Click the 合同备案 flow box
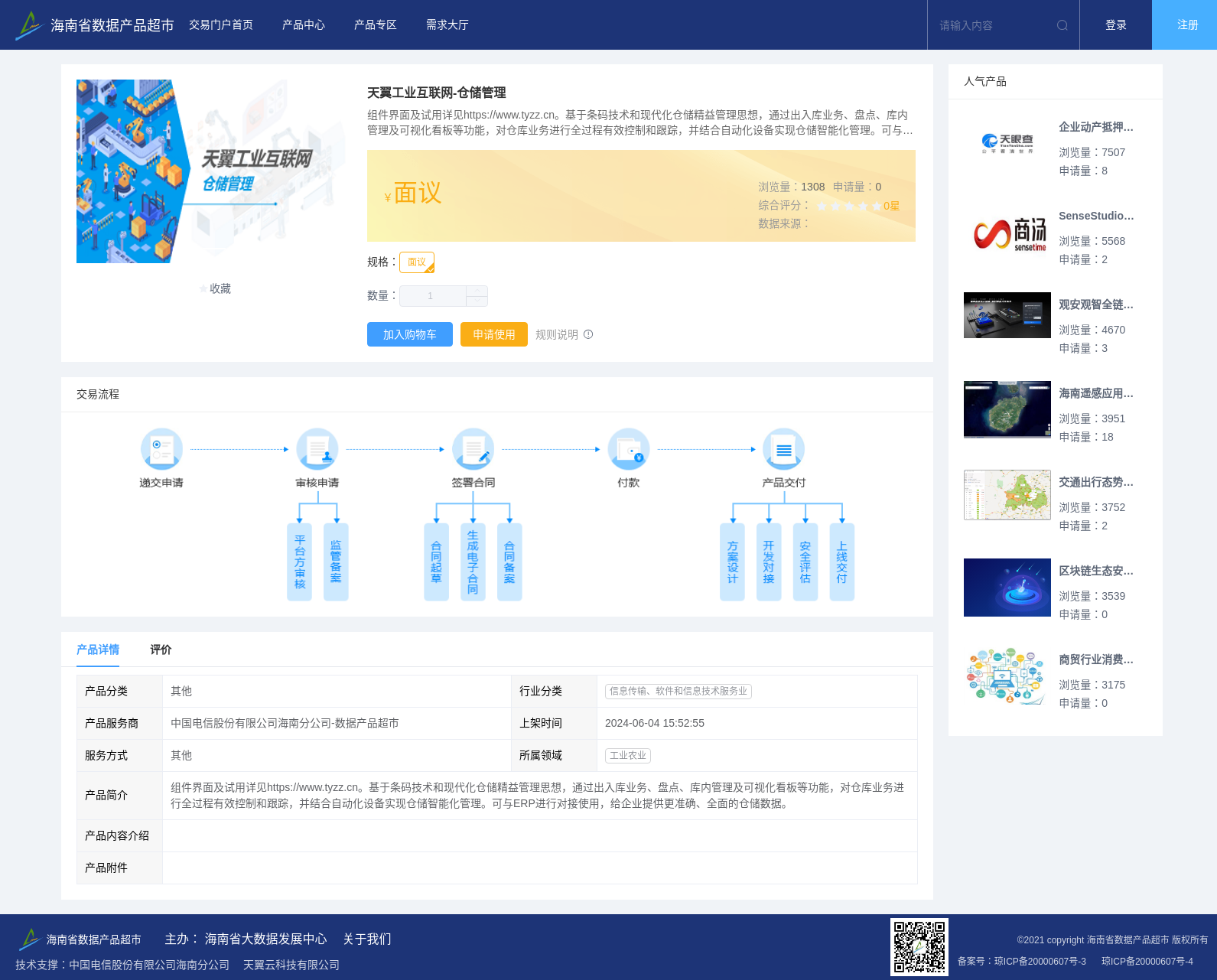1217x980 pixels. tap(509, 562)
